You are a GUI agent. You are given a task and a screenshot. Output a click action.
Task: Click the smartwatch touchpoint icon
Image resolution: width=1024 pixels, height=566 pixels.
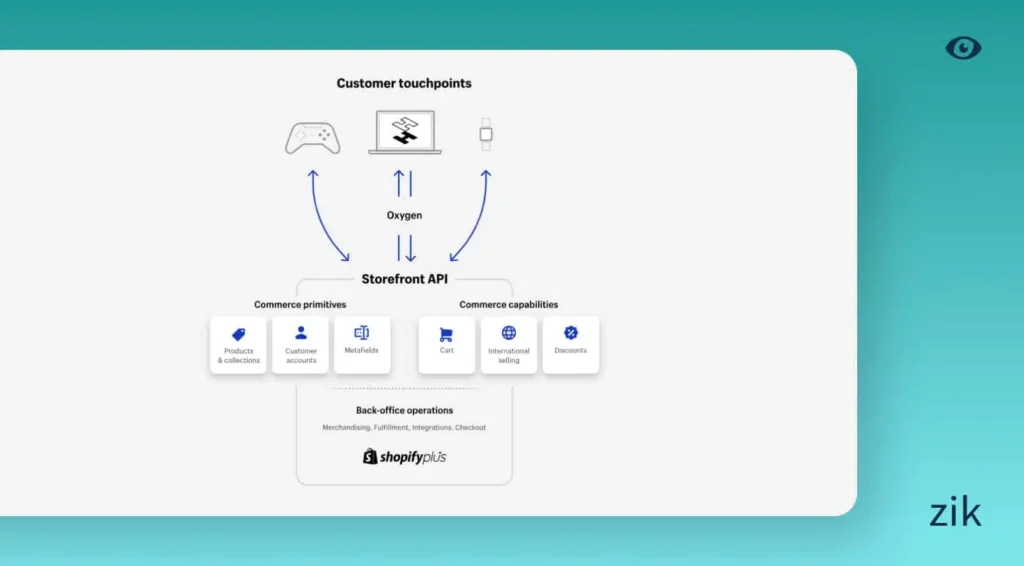pyautogui.click(x=486, y=134)
